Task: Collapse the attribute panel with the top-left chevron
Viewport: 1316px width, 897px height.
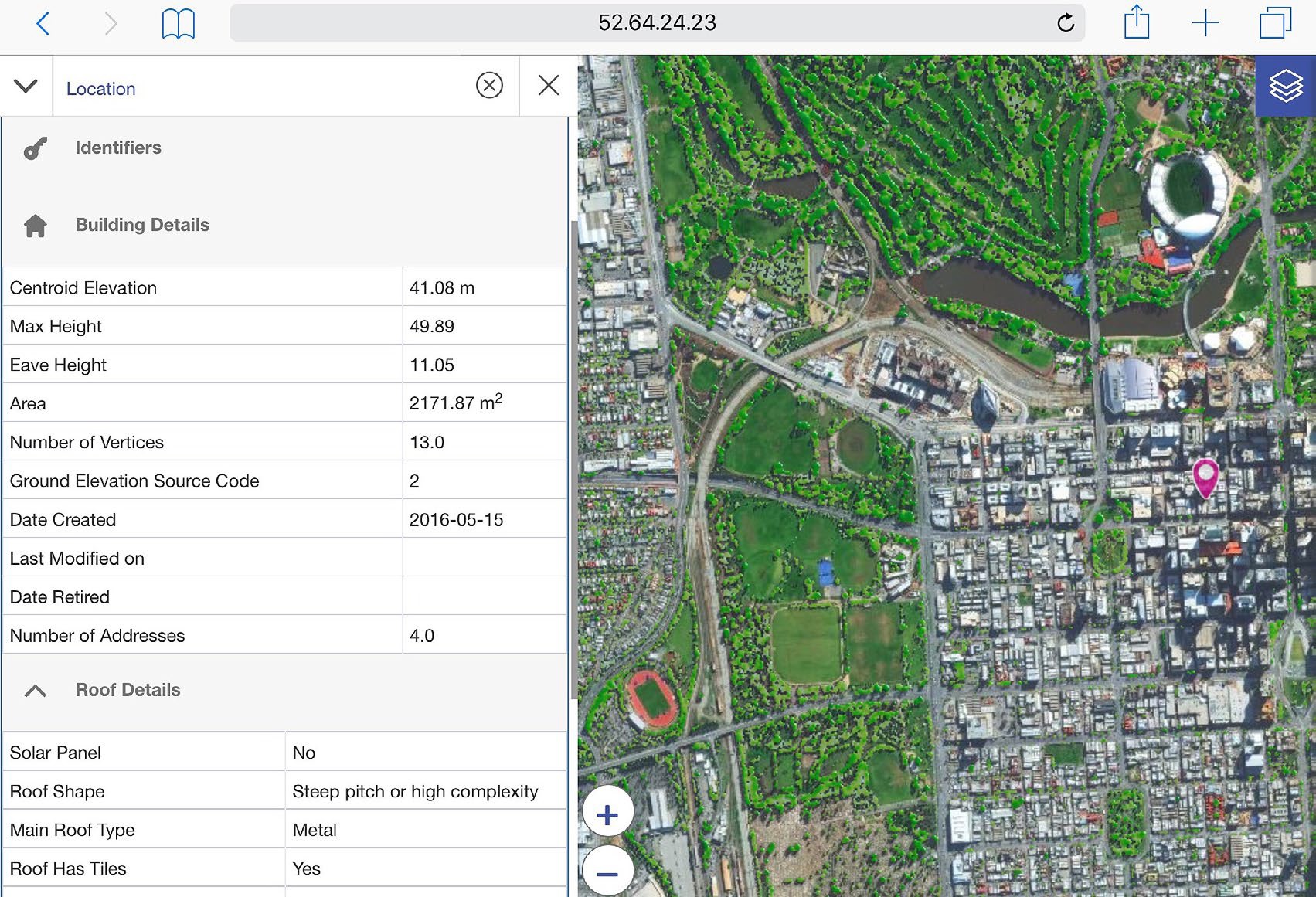Action: 26,86
